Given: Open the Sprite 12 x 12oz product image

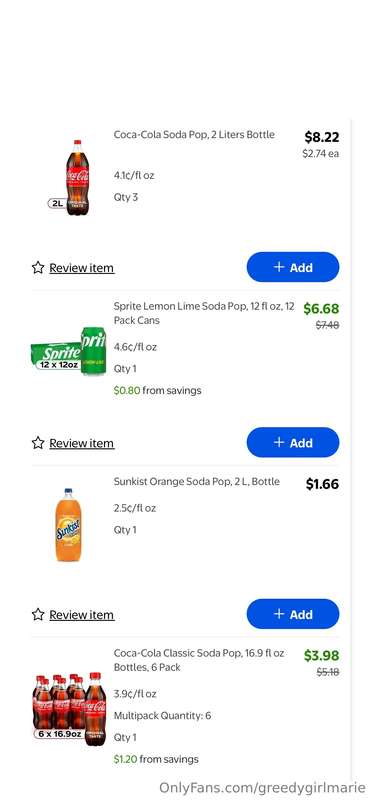Looking at the screenshot, I should coord(68,351).
